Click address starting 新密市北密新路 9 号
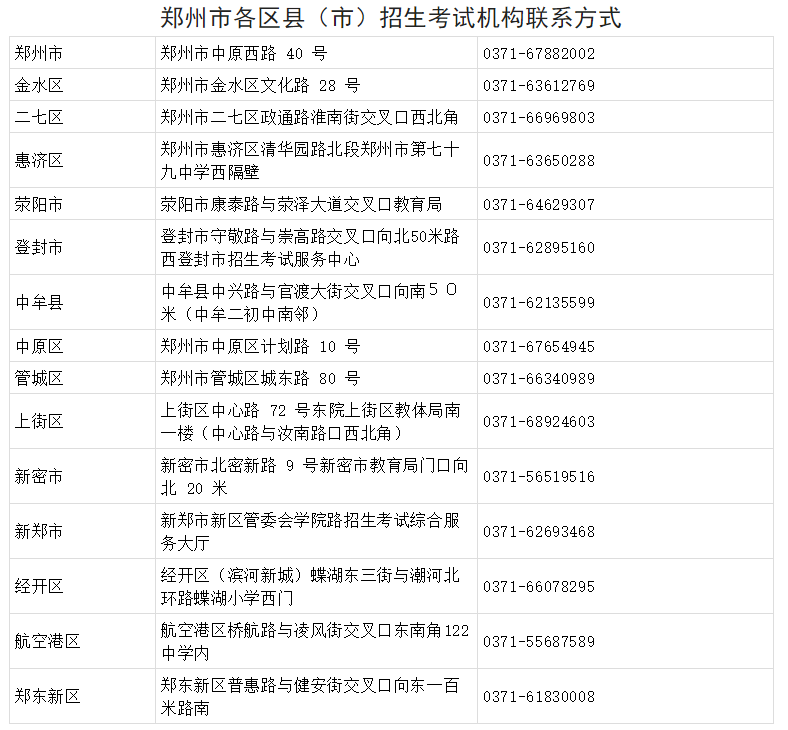 point(314,477)
